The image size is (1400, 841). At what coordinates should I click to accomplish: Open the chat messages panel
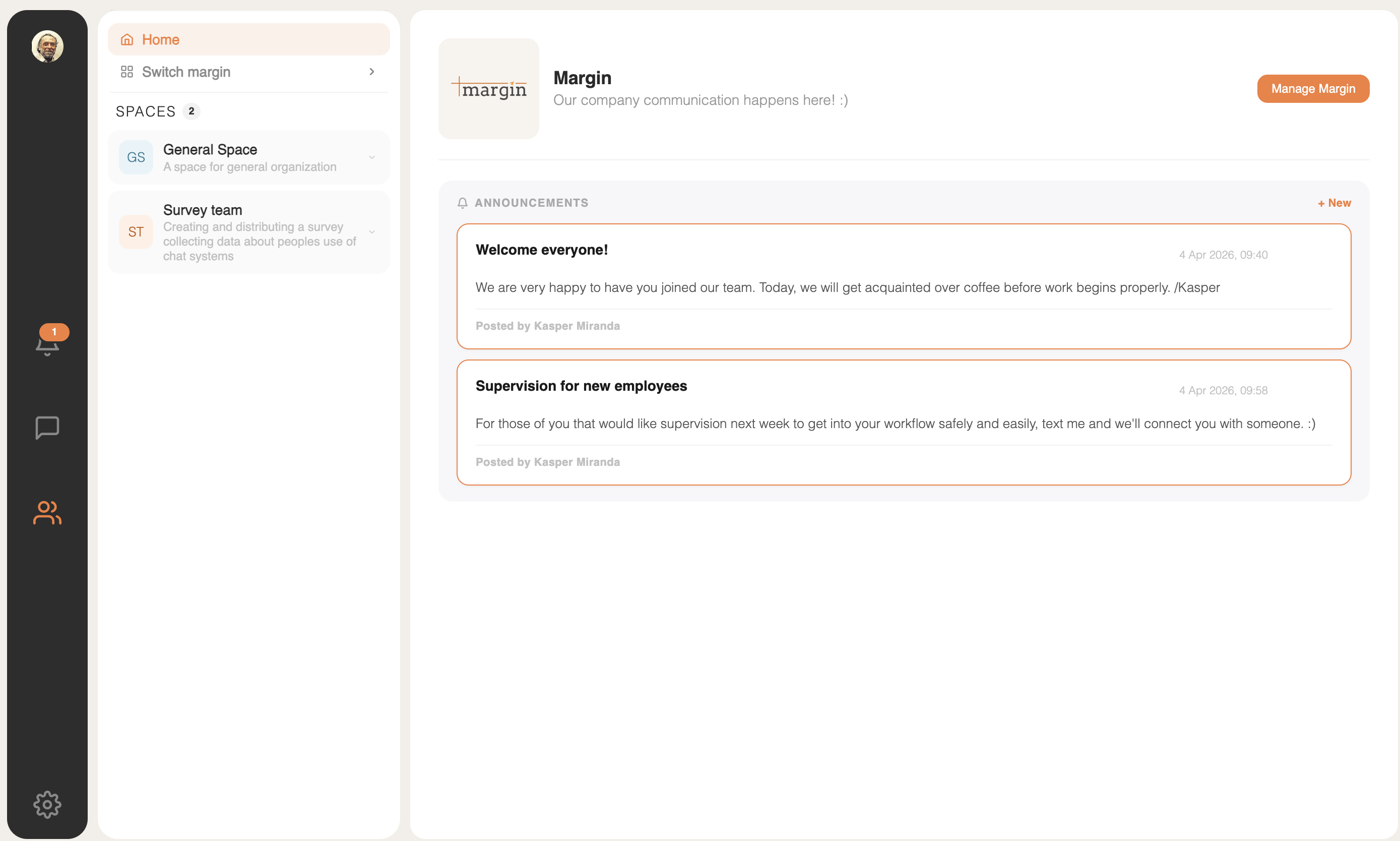pyautogui.click(x=47, y=427)
